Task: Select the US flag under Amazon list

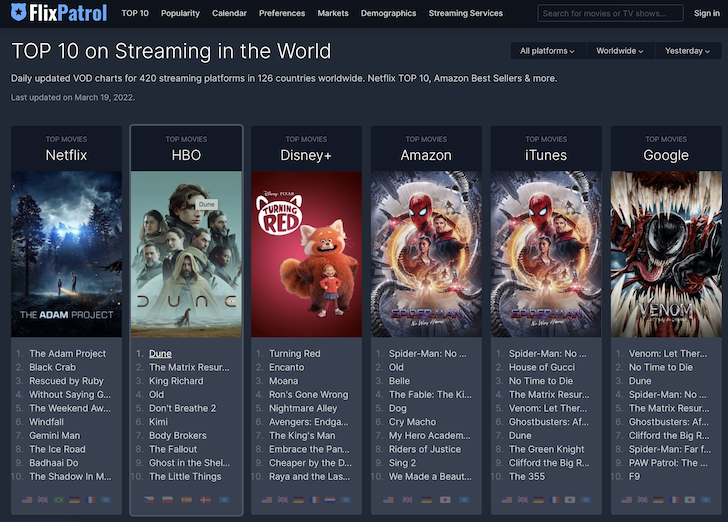Action: point(389,500)
